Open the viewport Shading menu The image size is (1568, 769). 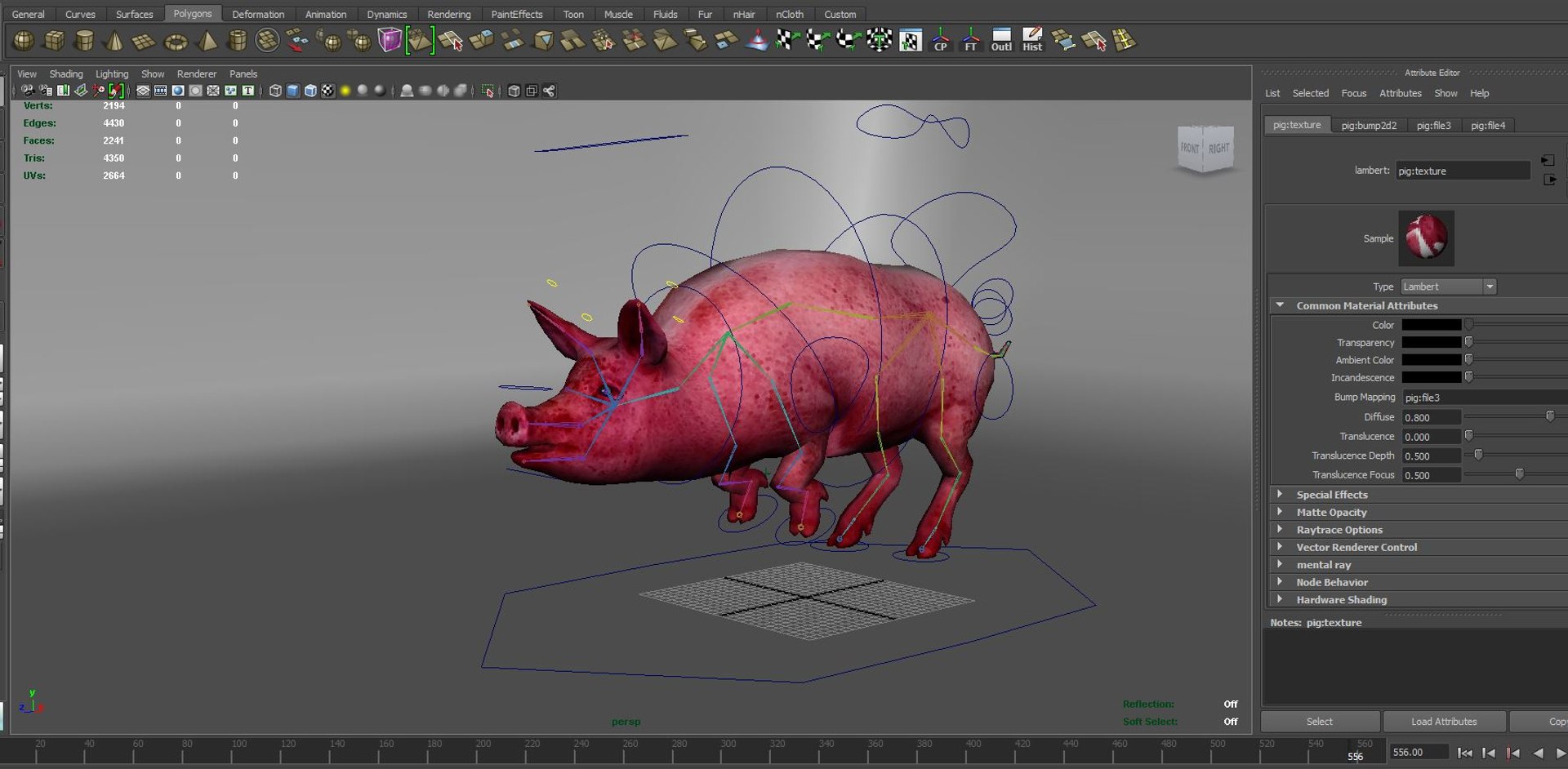click(66, 73)
